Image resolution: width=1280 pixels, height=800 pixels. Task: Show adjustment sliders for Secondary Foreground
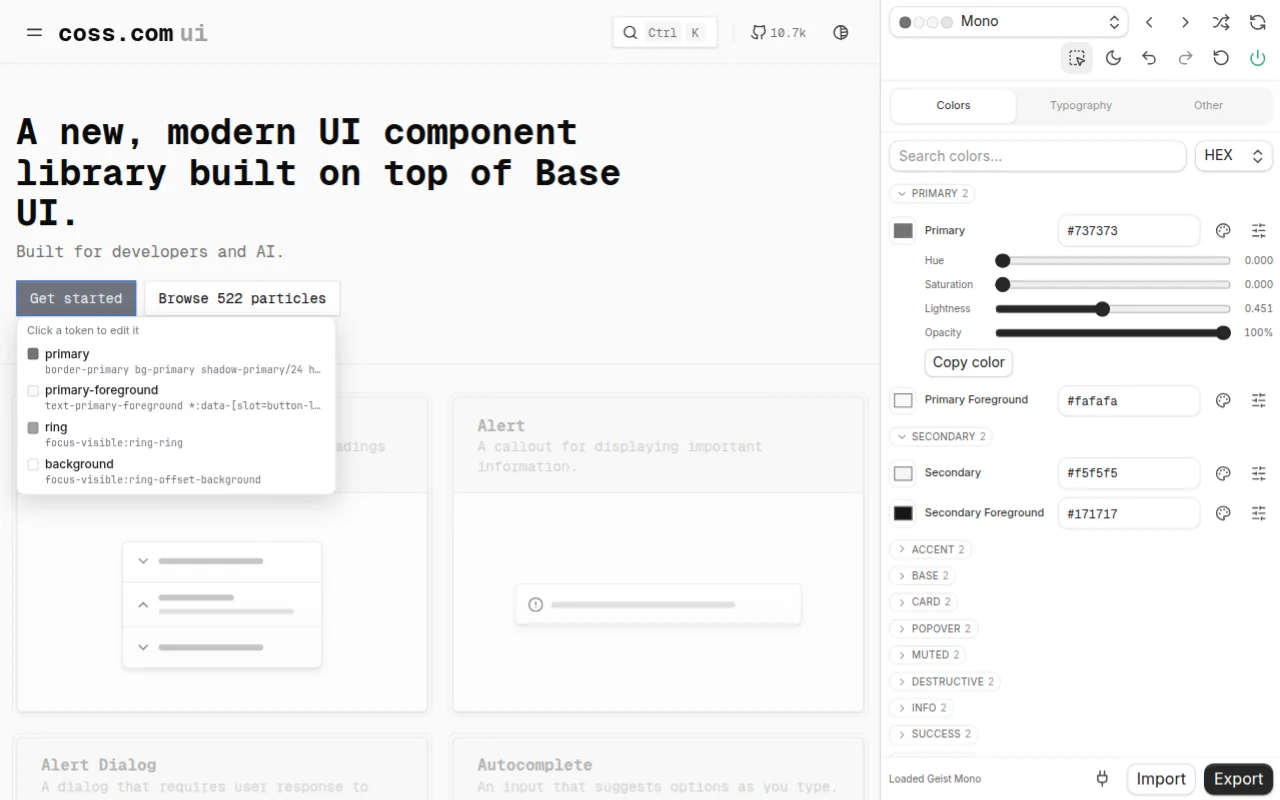point(1259,514)
